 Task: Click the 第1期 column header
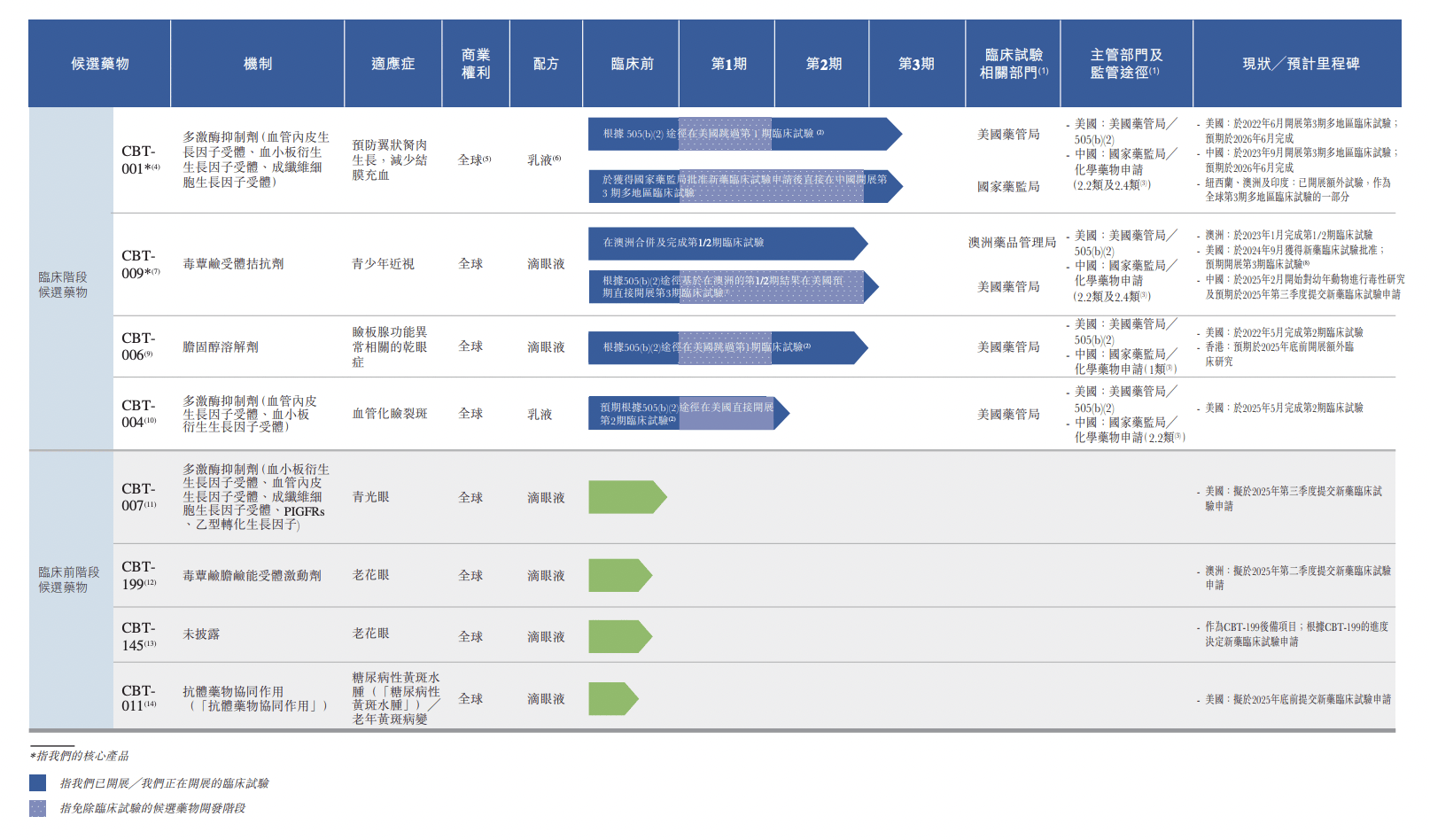(x=728, y=64)
